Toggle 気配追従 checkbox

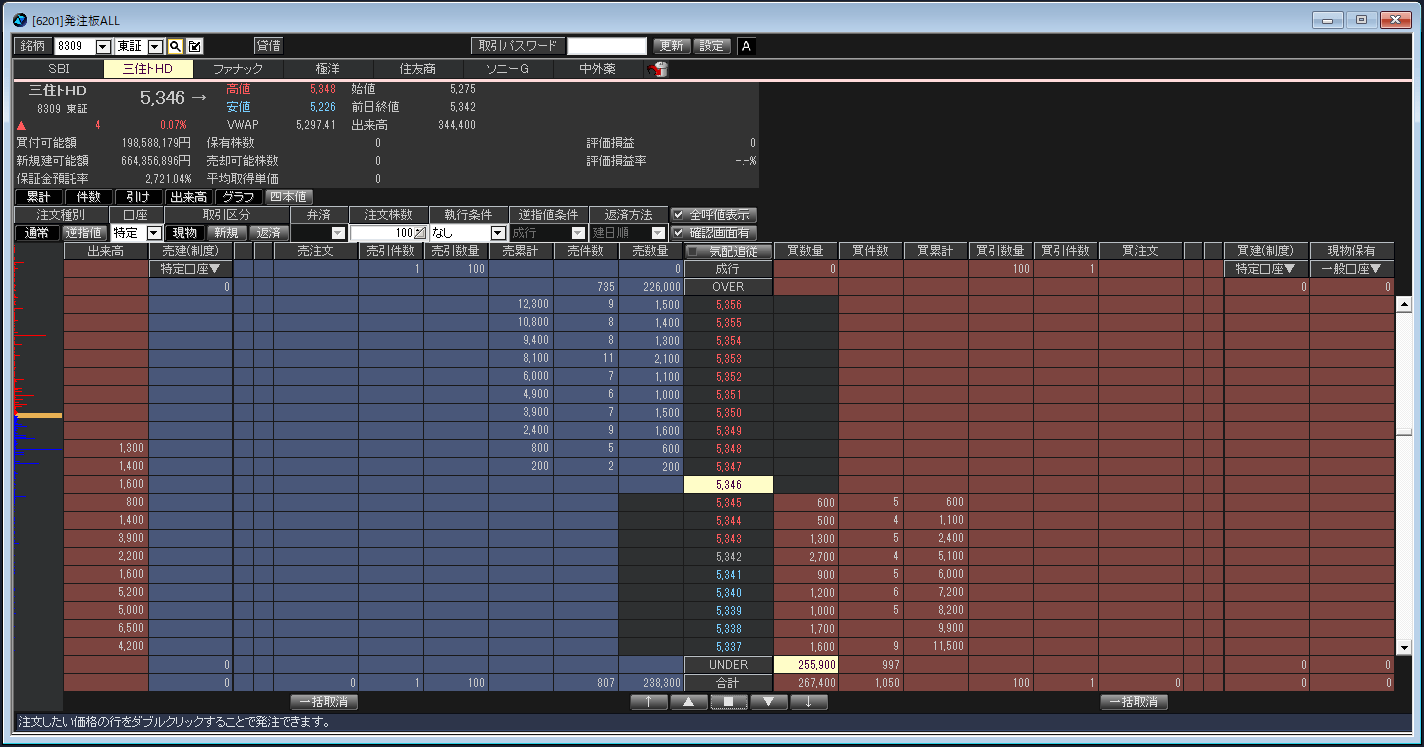[692, 251]
